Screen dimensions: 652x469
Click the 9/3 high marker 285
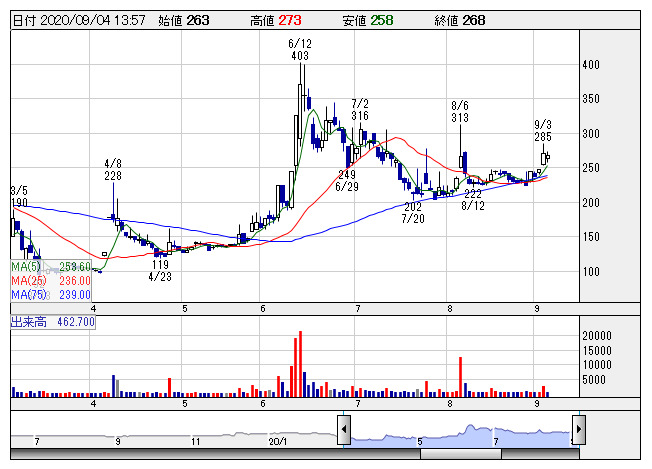coord(543,136)
